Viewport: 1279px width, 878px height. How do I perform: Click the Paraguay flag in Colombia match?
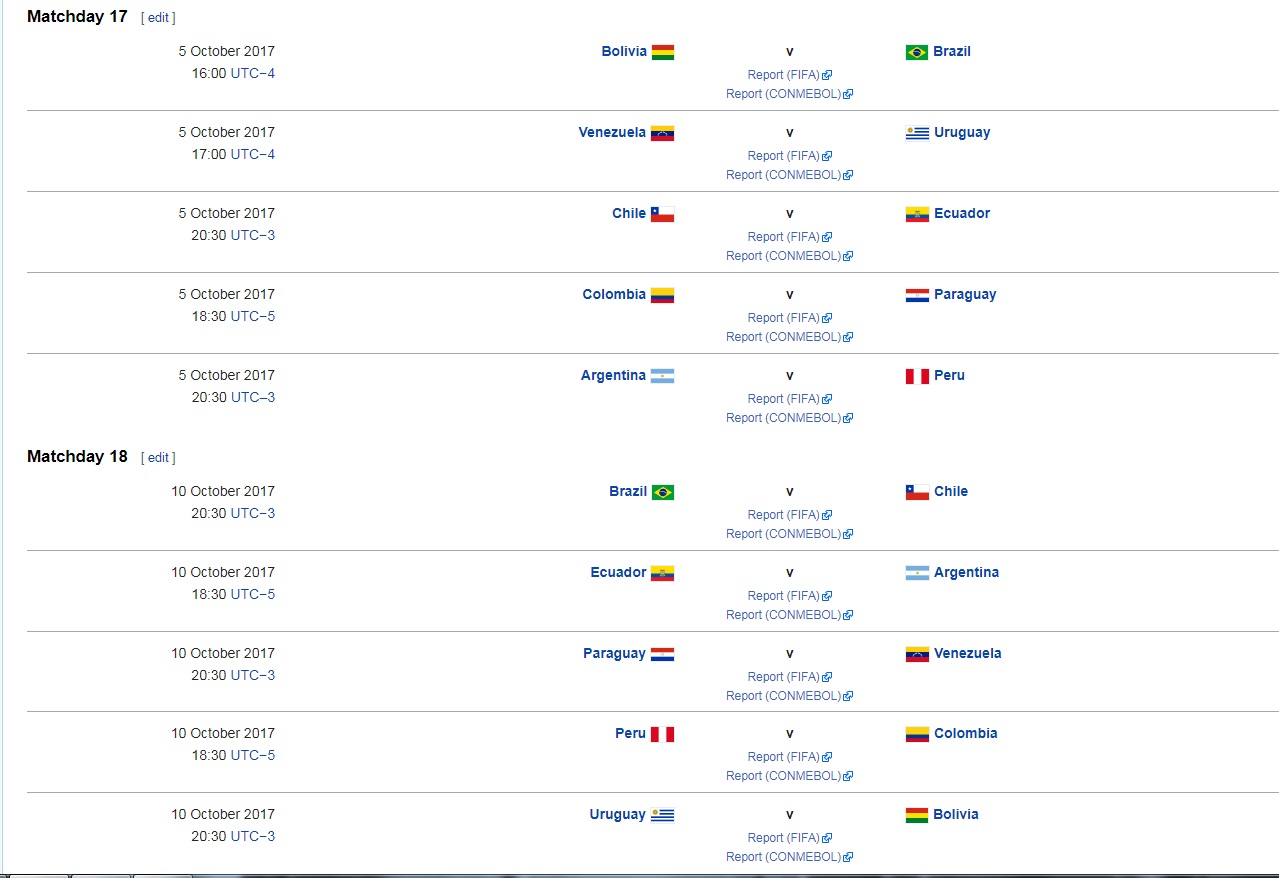[917, 295]
